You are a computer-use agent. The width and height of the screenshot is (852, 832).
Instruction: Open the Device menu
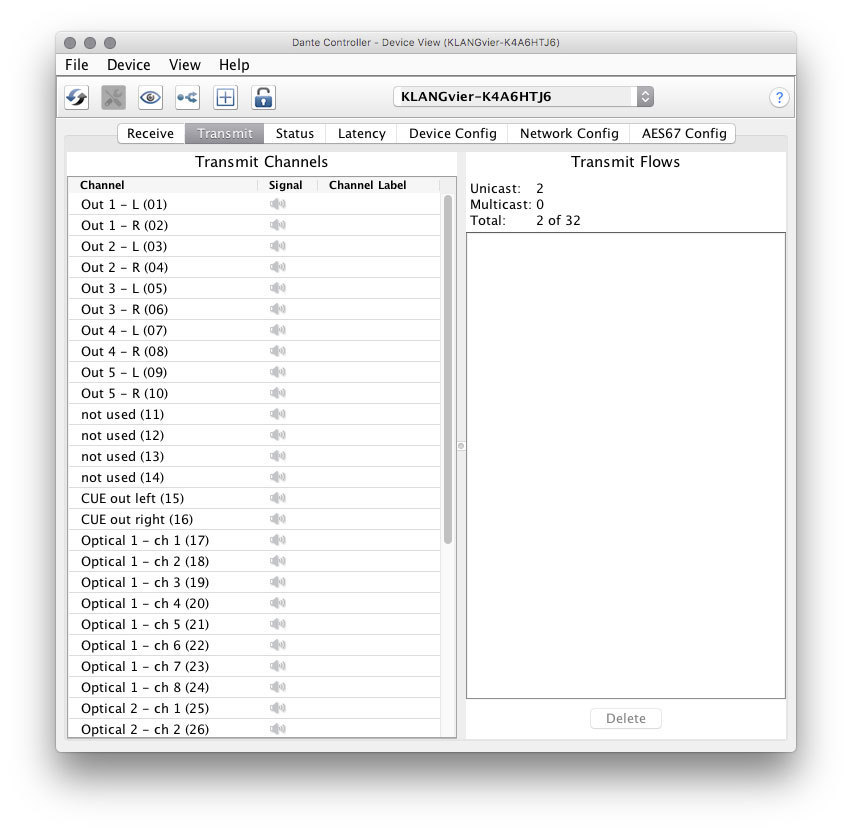point(129,65)
